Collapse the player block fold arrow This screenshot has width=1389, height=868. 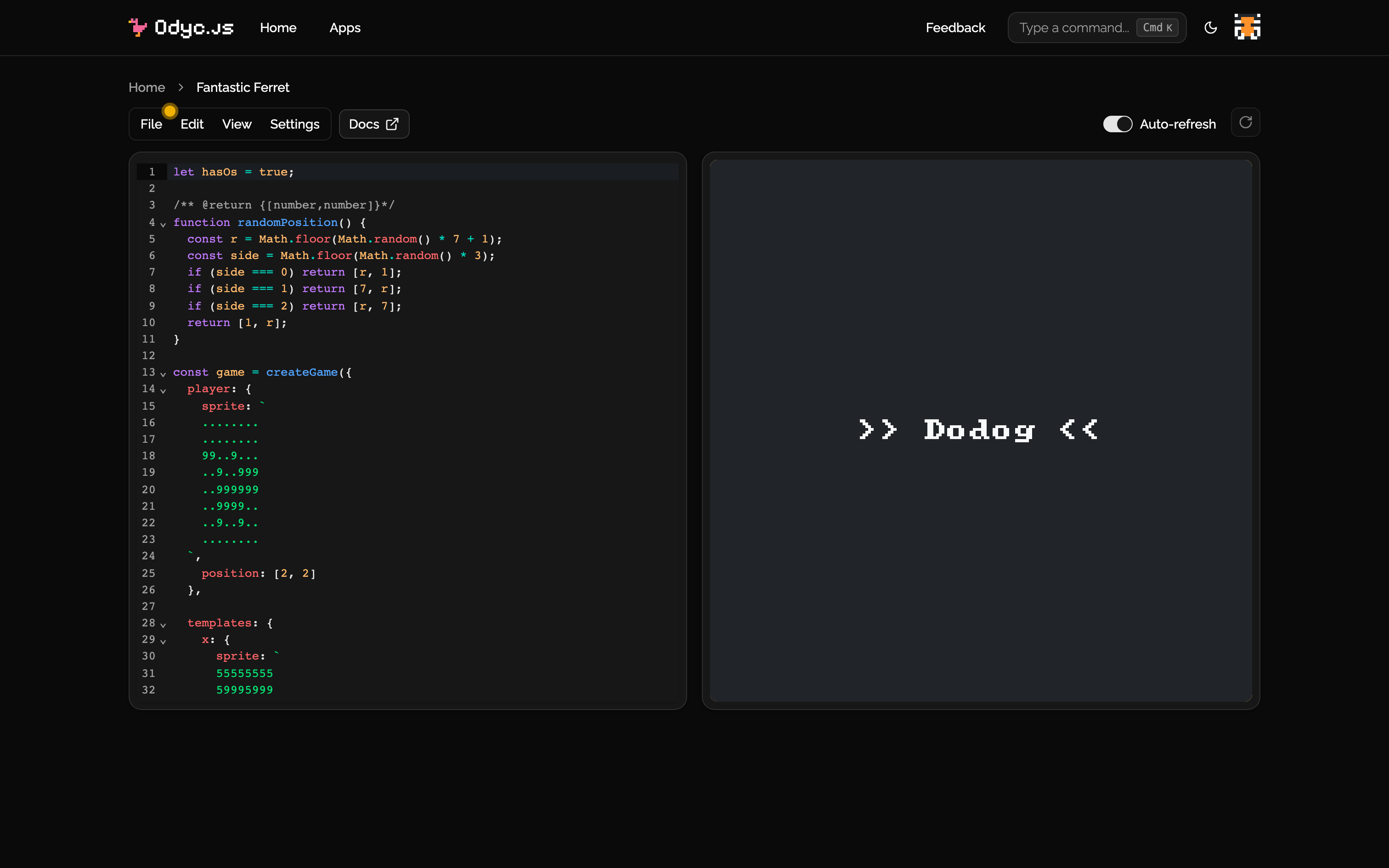click(x=163, y=390)
